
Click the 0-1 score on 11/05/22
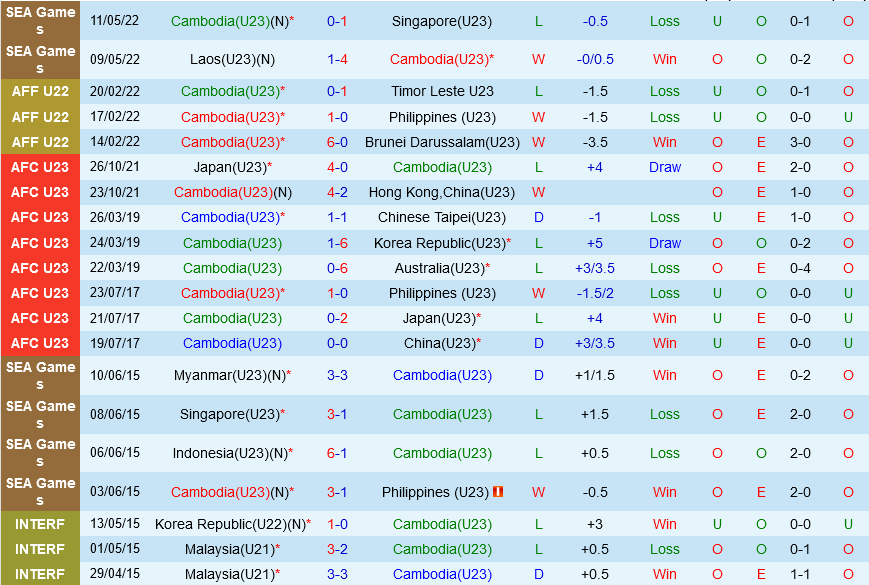[337, 21]
